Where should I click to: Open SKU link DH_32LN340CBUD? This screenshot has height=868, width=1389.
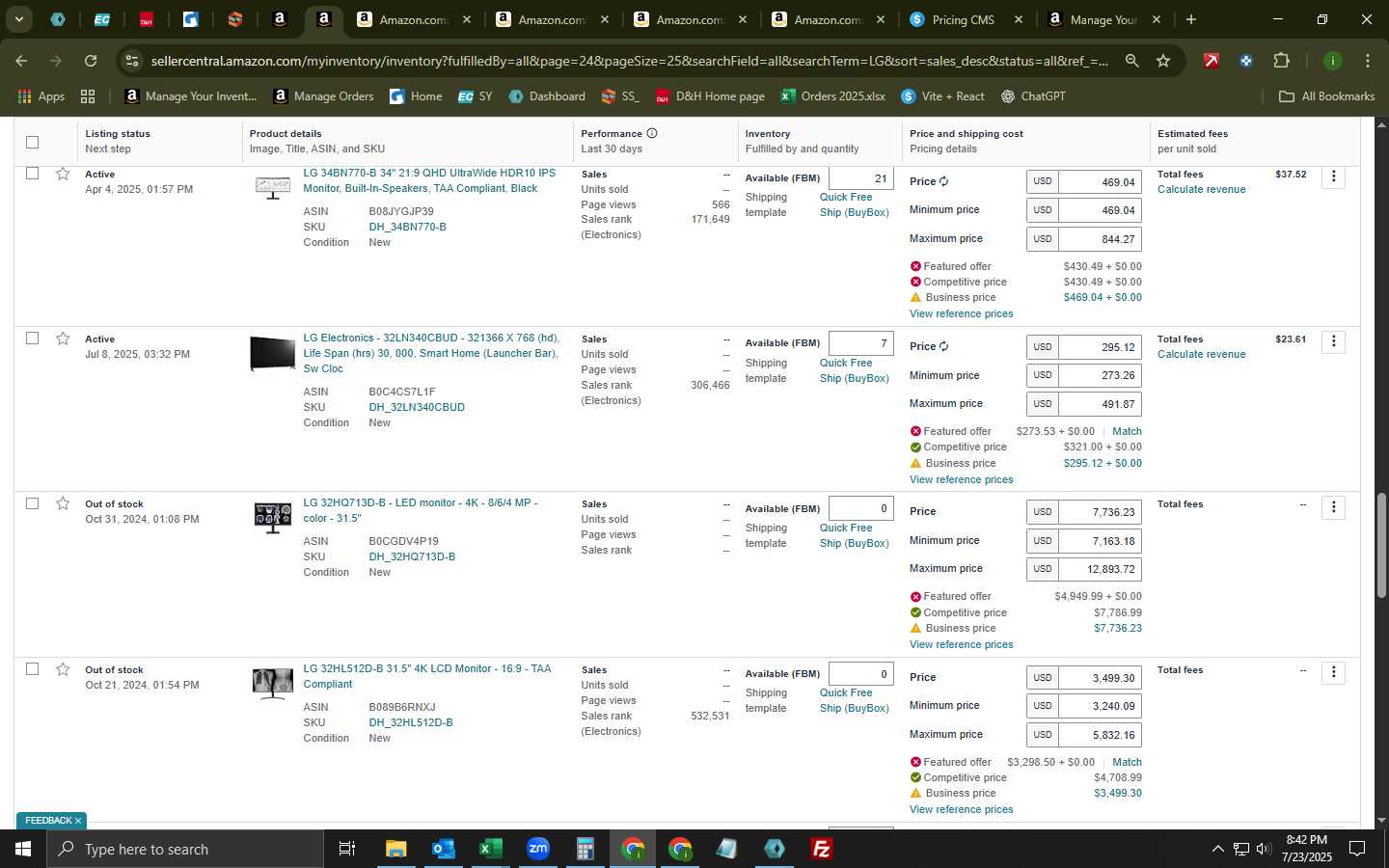(417, 407)
